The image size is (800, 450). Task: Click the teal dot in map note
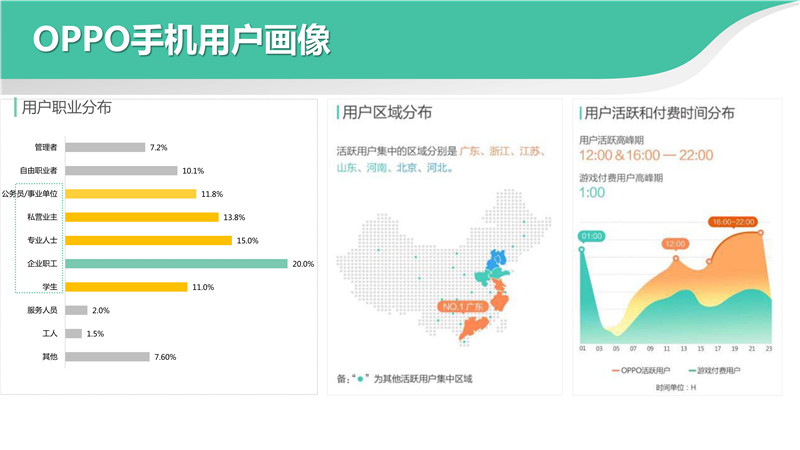point(362,378)
